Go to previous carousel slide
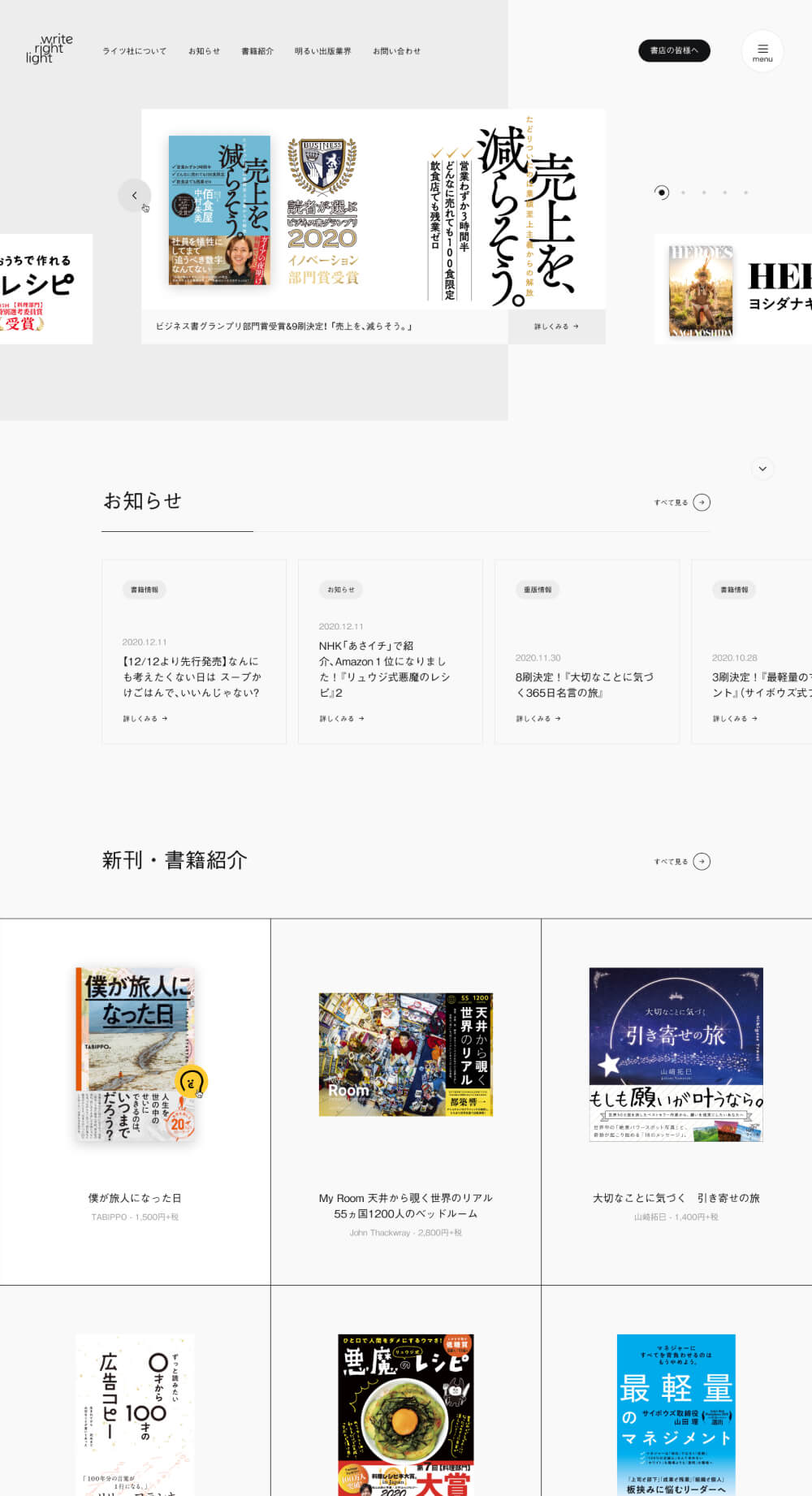812x1496 pixels. [x=134, y=196]
